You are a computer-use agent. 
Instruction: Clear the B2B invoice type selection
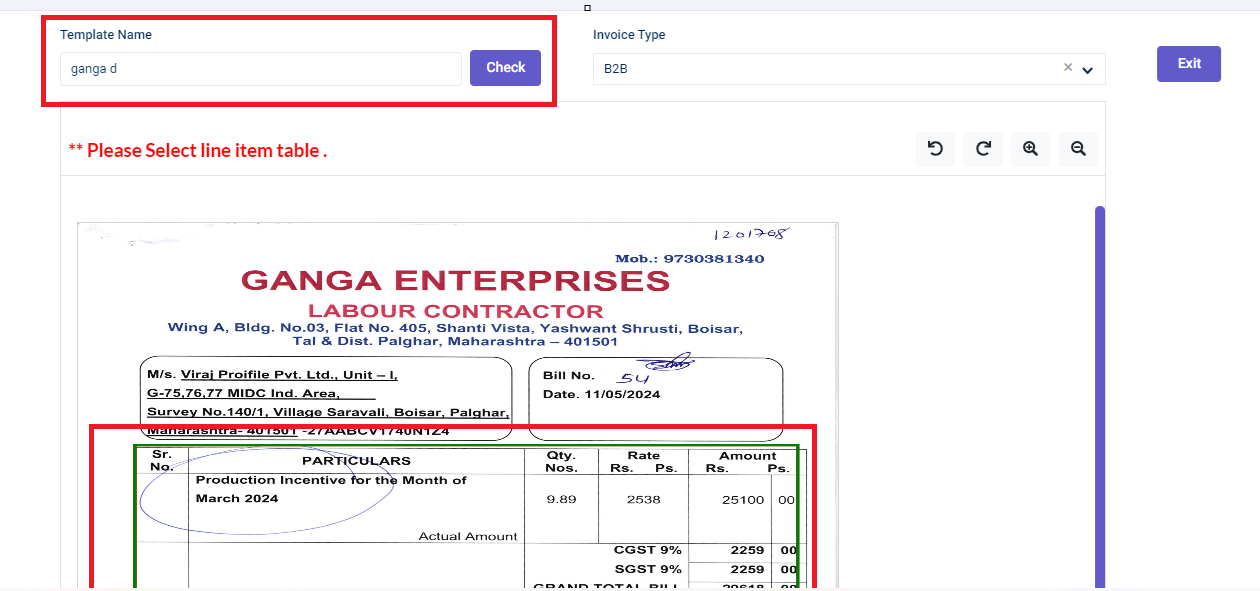click(1067, 68)
